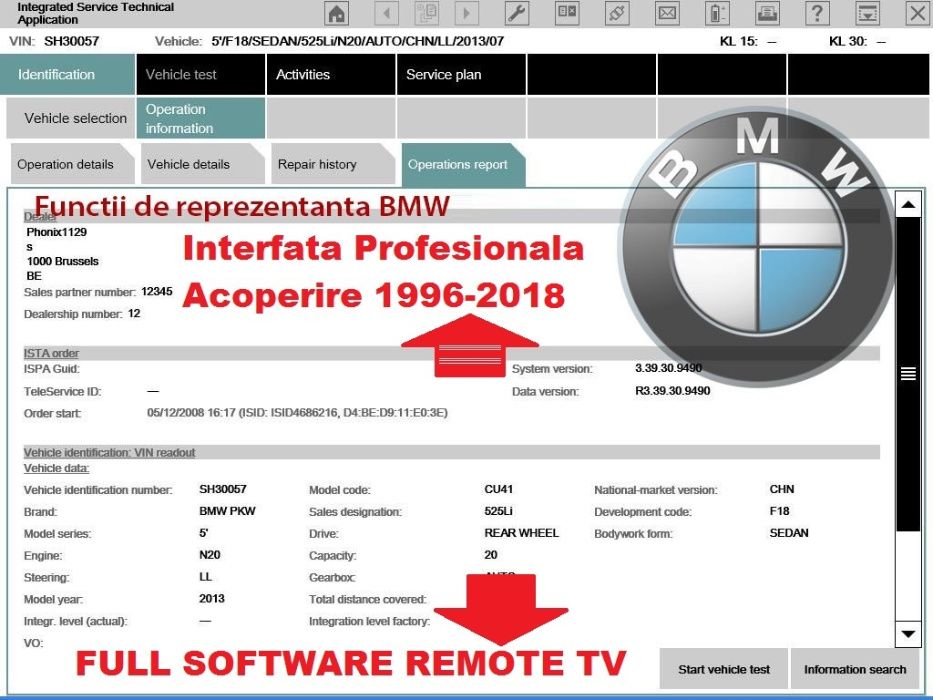Click the ISTA order section heading
This screenshot has height=700, width=933.
[x=51, y=353]
